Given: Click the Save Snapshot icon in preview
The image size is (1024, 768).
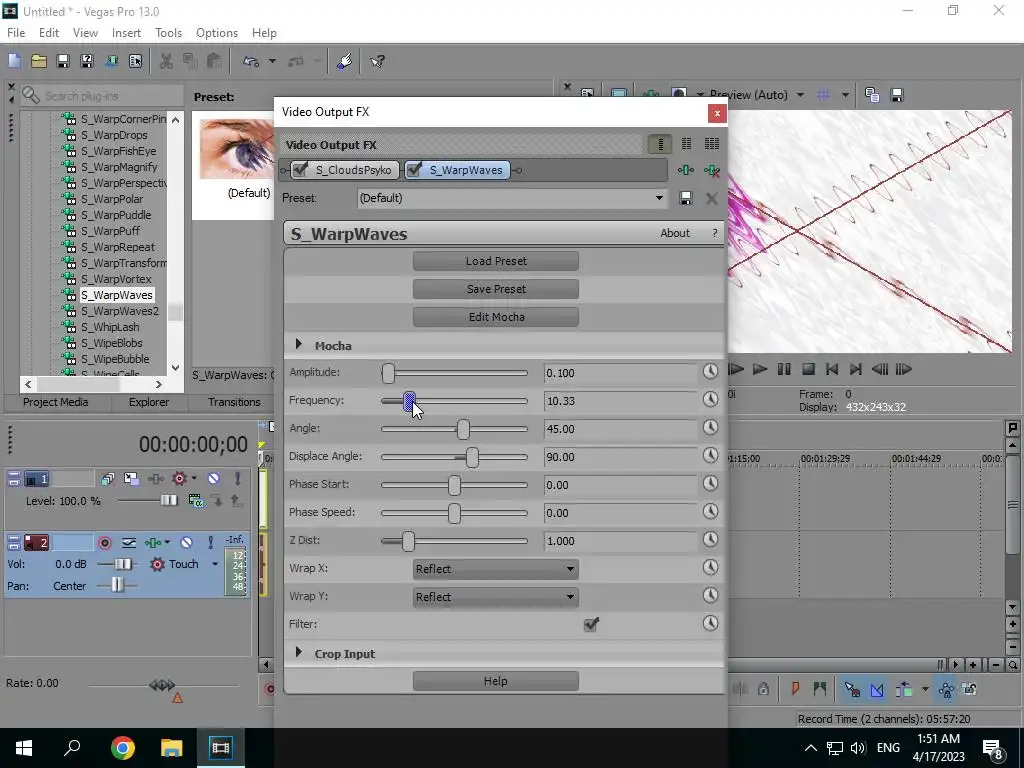Looking at the screenshot, I should (897, 95).
